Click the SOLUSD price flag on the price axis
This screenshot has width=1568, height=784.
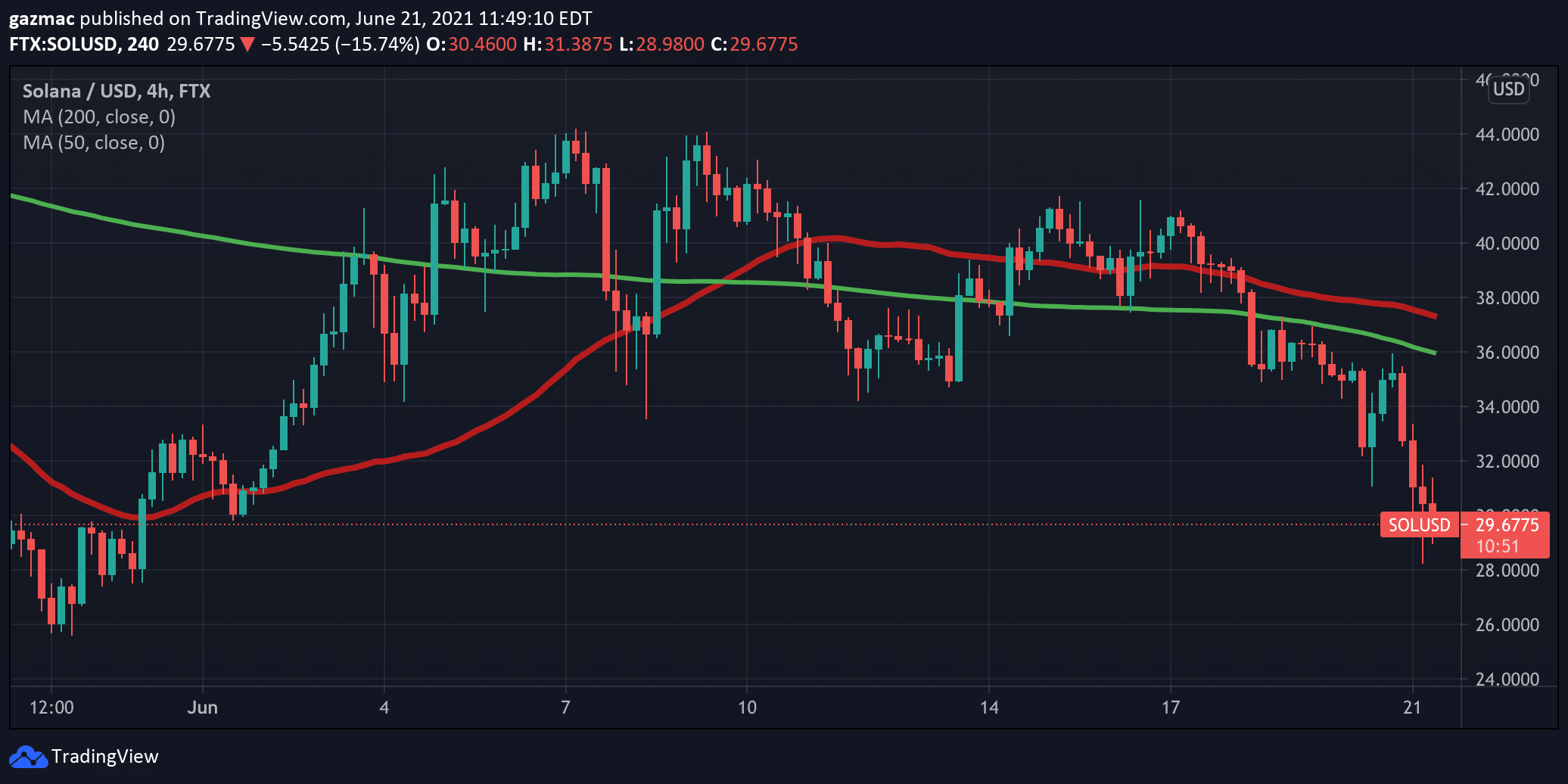click(1419, 524)
